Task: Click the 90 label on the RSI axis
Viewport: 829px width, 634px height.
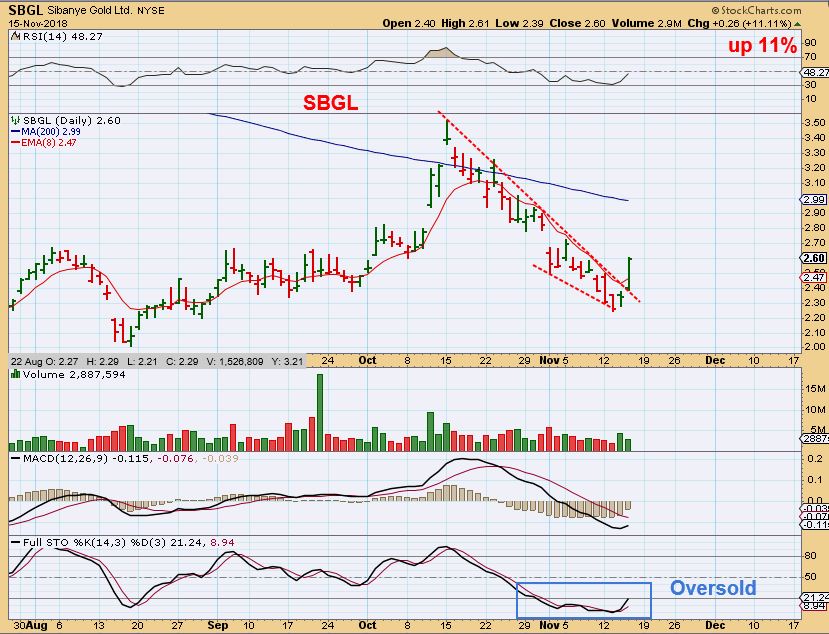Action: [x=810, y=43]
